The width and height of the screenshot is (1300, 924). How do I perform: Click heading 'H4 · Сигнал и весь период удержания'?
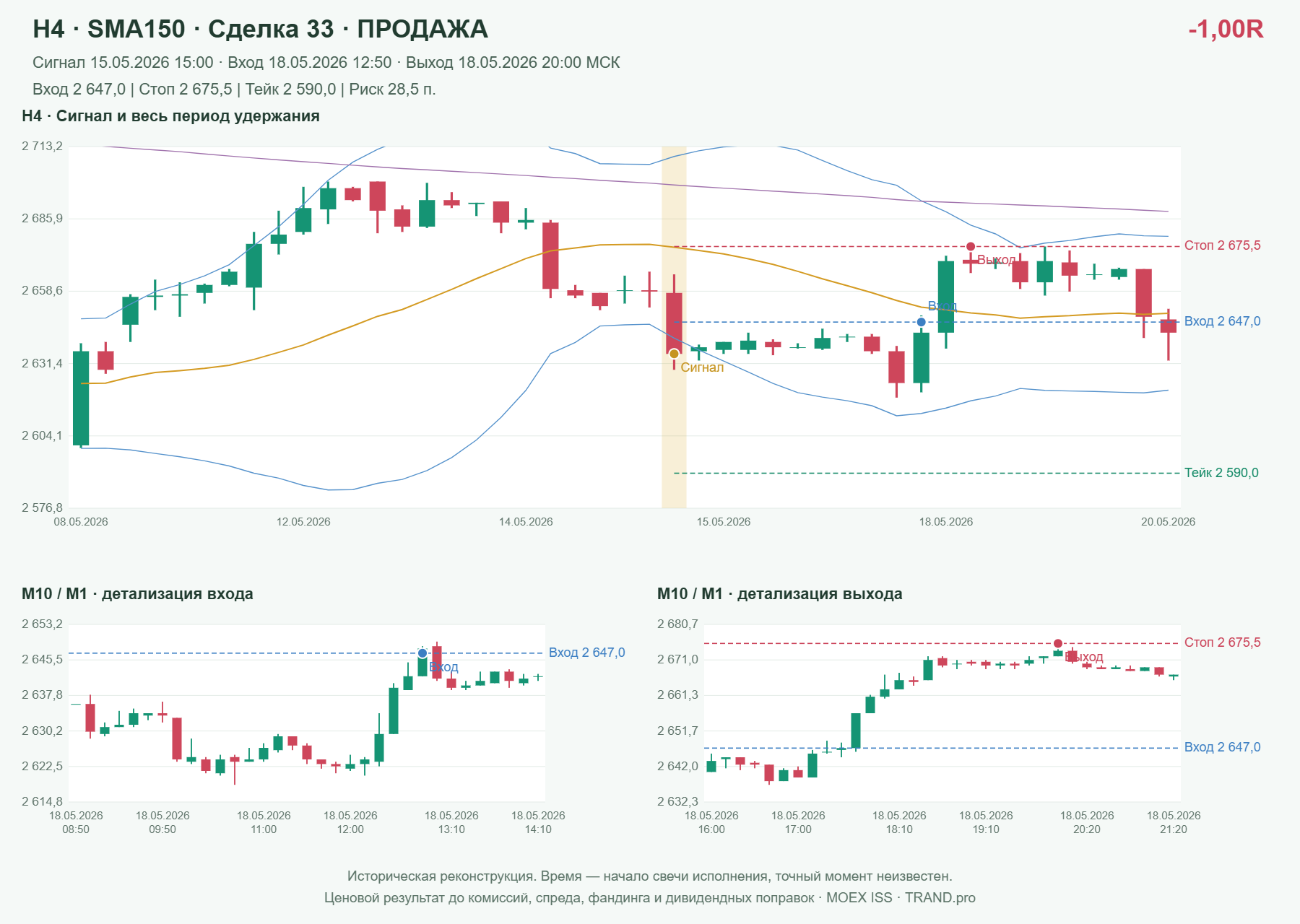(170, 116)
